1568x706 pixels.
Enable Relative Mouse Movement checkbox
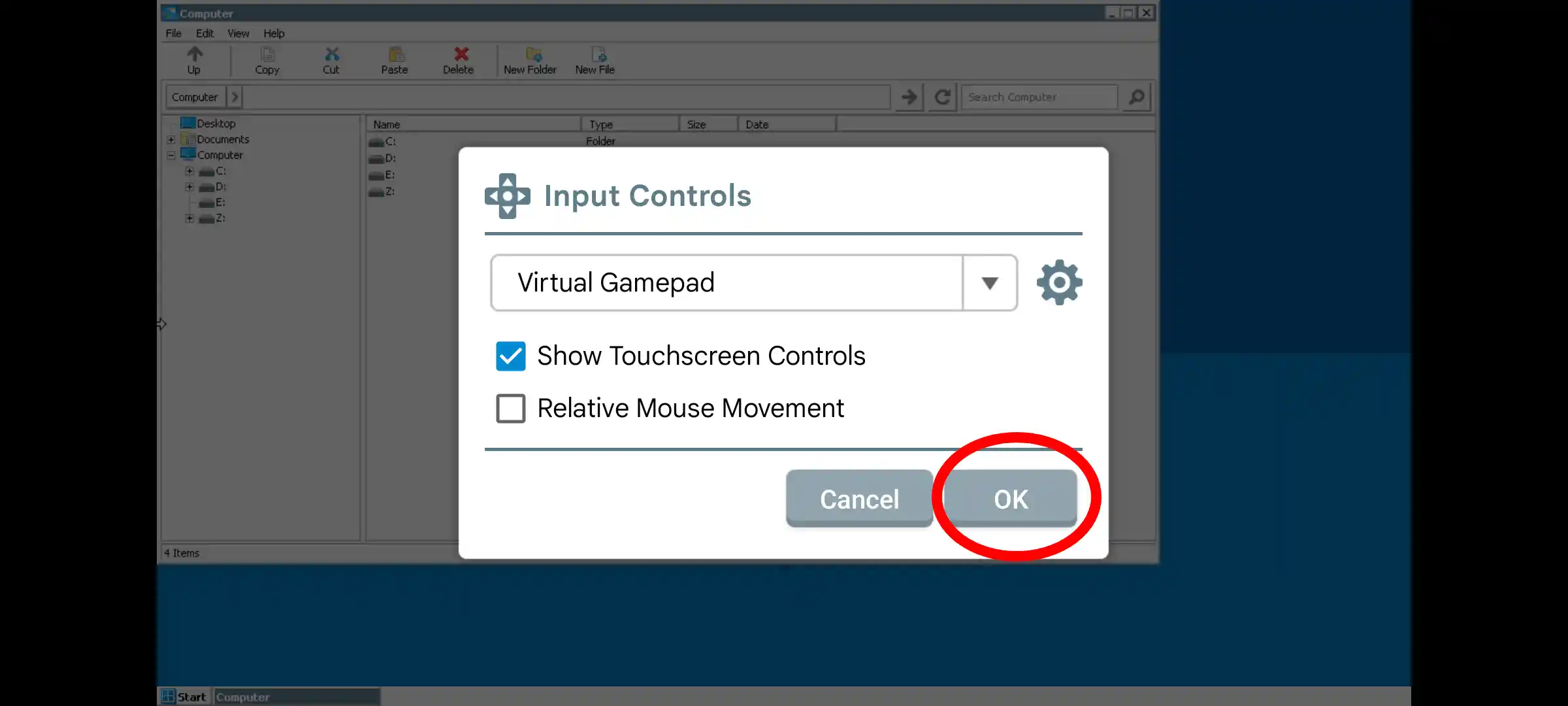[510, 409]
